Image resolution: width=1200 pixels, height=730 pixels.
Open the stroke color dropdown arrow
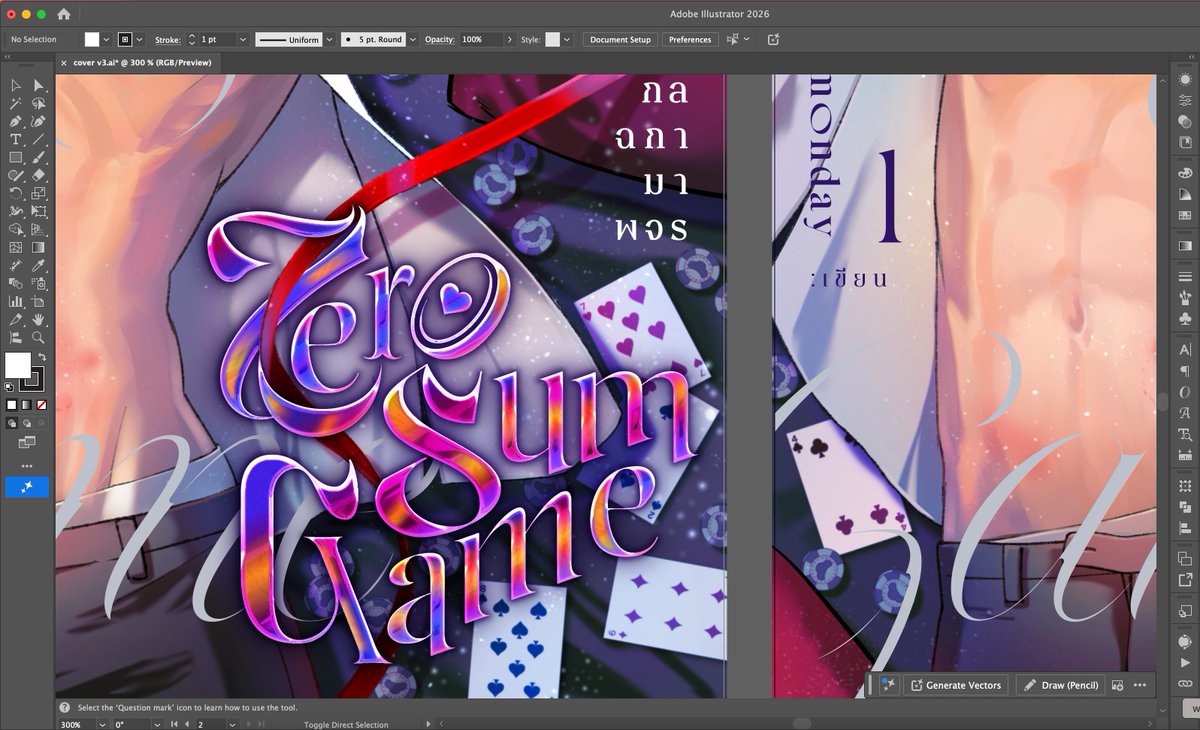click(x=139, y=40)
